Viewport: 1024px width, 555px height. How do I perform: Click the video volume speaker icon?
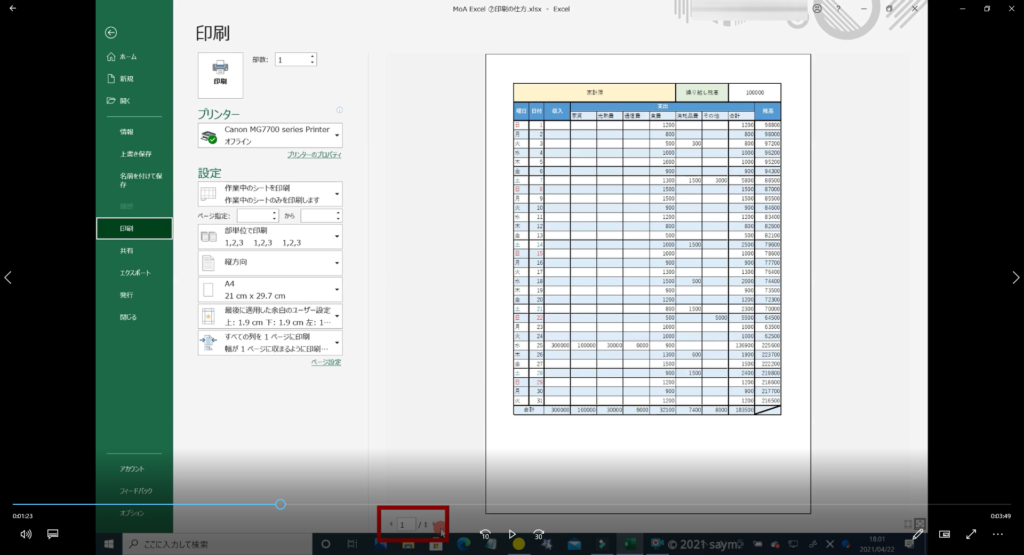click(25, 534)
